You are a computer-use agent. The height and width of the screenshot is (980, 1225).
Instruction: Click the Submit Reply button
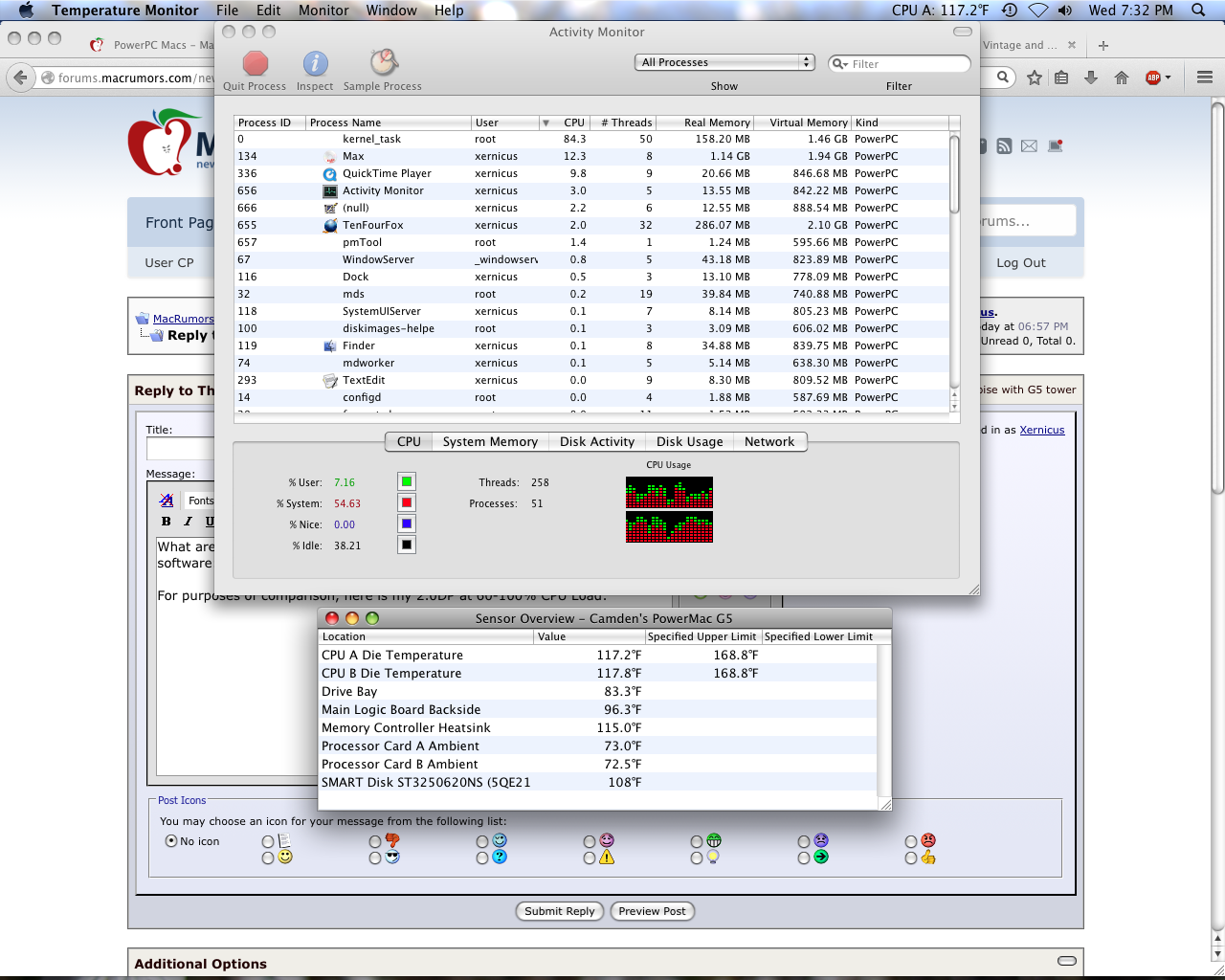click(560, 911)
